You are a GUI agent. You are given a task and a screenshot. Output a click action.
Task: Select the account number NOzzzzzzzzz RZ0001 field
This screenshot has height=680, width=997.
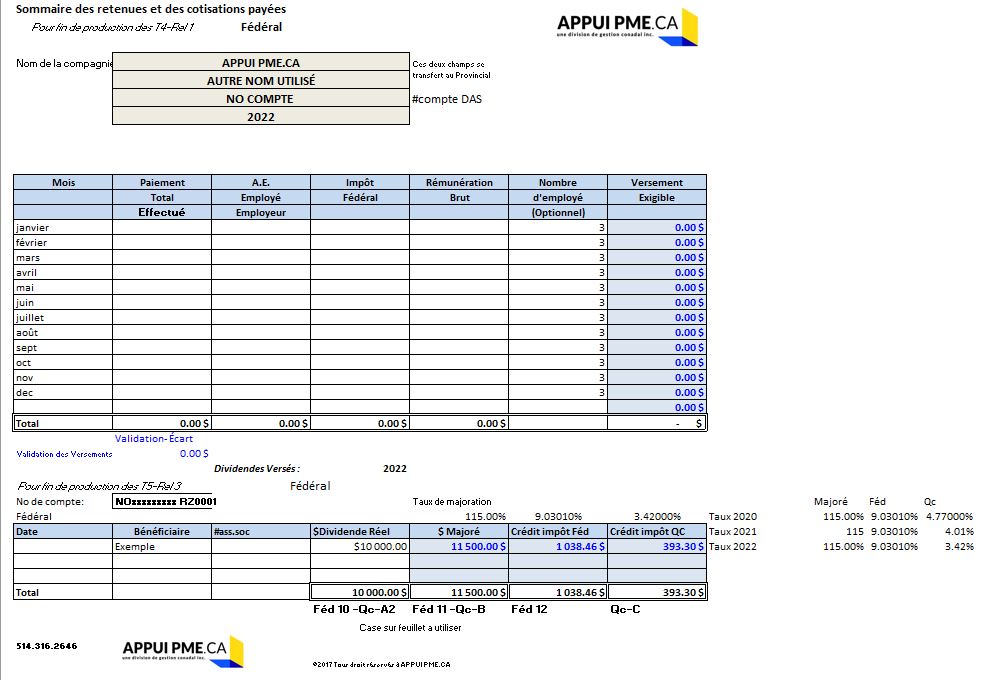click(x=165, y=501)
